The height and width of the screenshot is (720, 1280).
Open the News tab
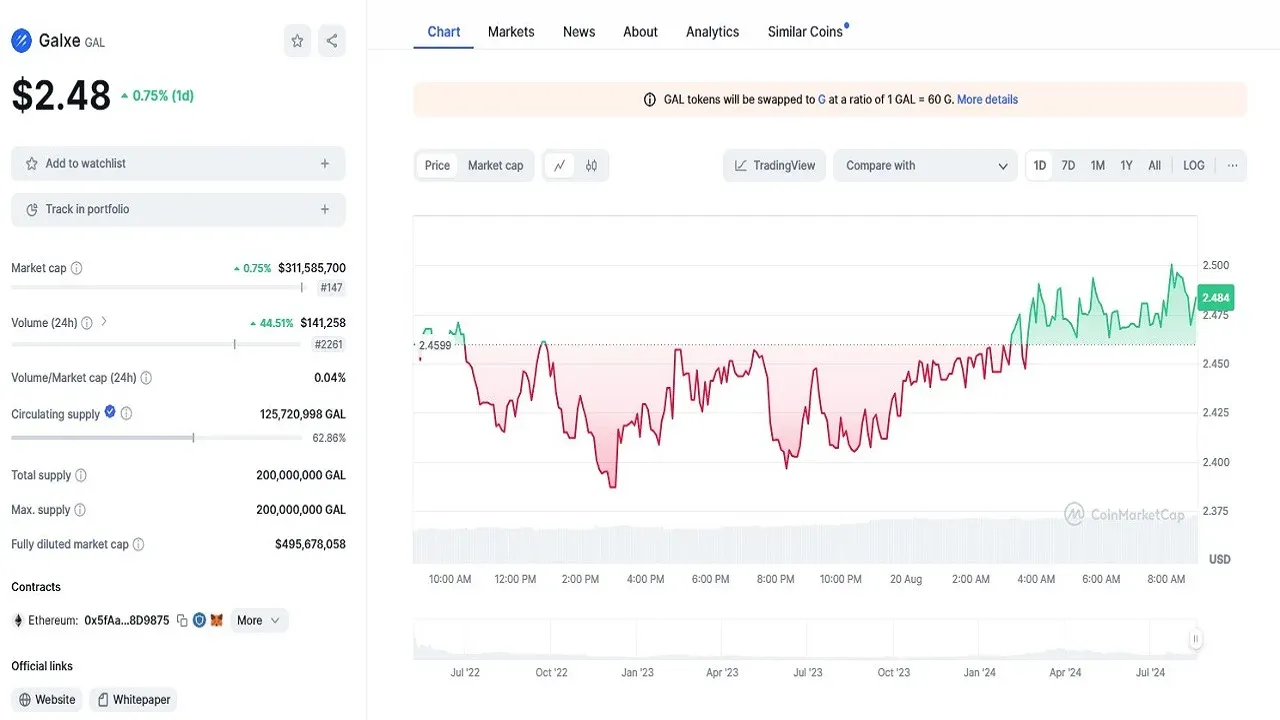pos(579,32)
